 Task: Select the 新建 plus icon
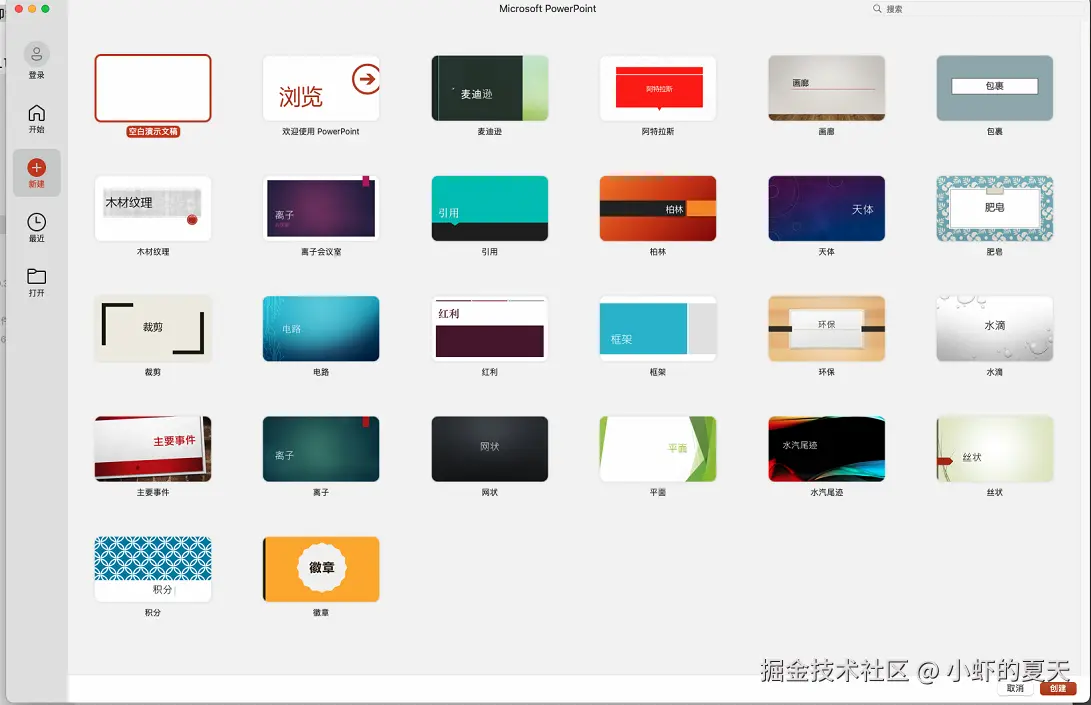[x=37, y=168]
